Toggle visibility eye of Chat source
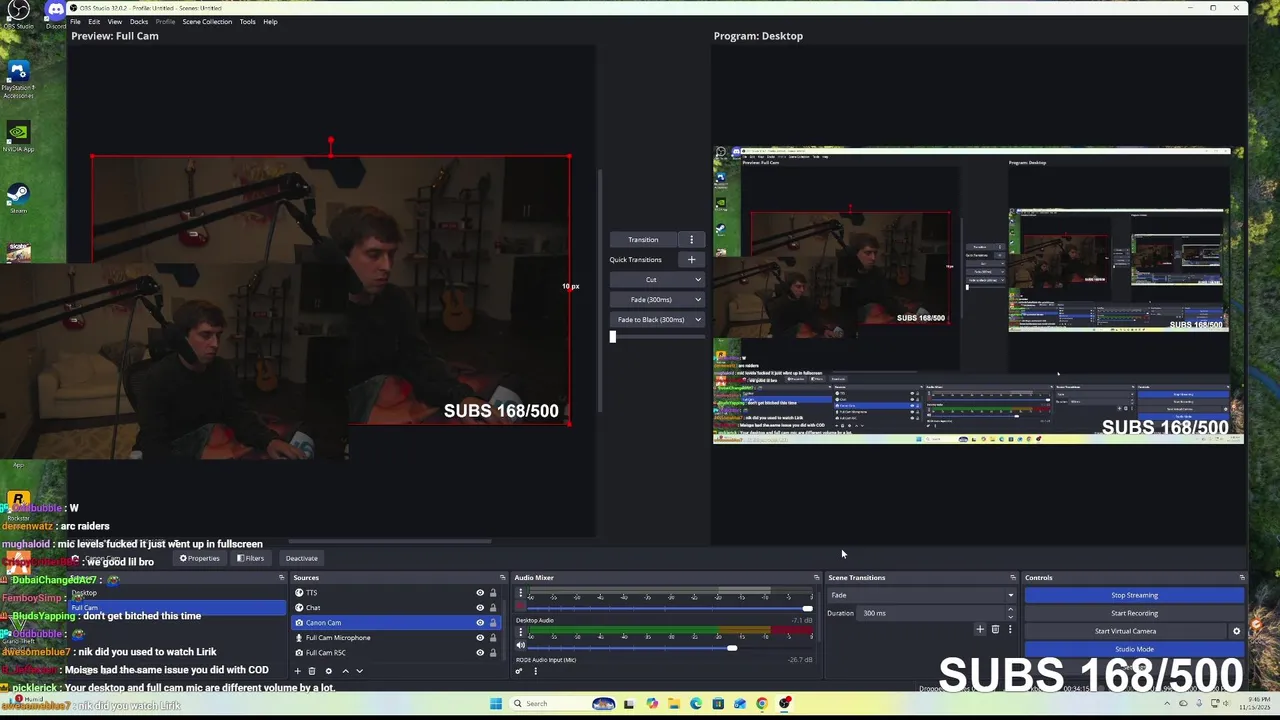Viewport: 1280px width, 720px height. point(480,608)
